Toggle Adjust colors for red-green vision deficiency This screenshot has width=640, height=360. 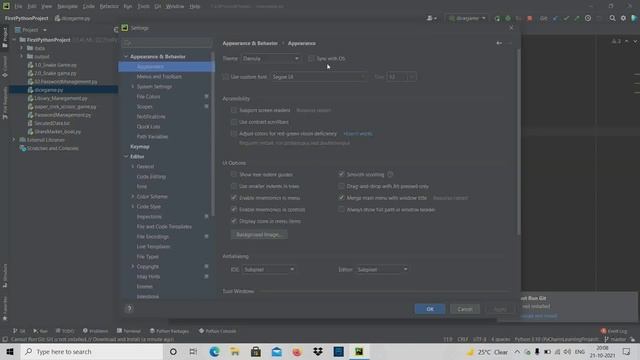click(234, 133)
